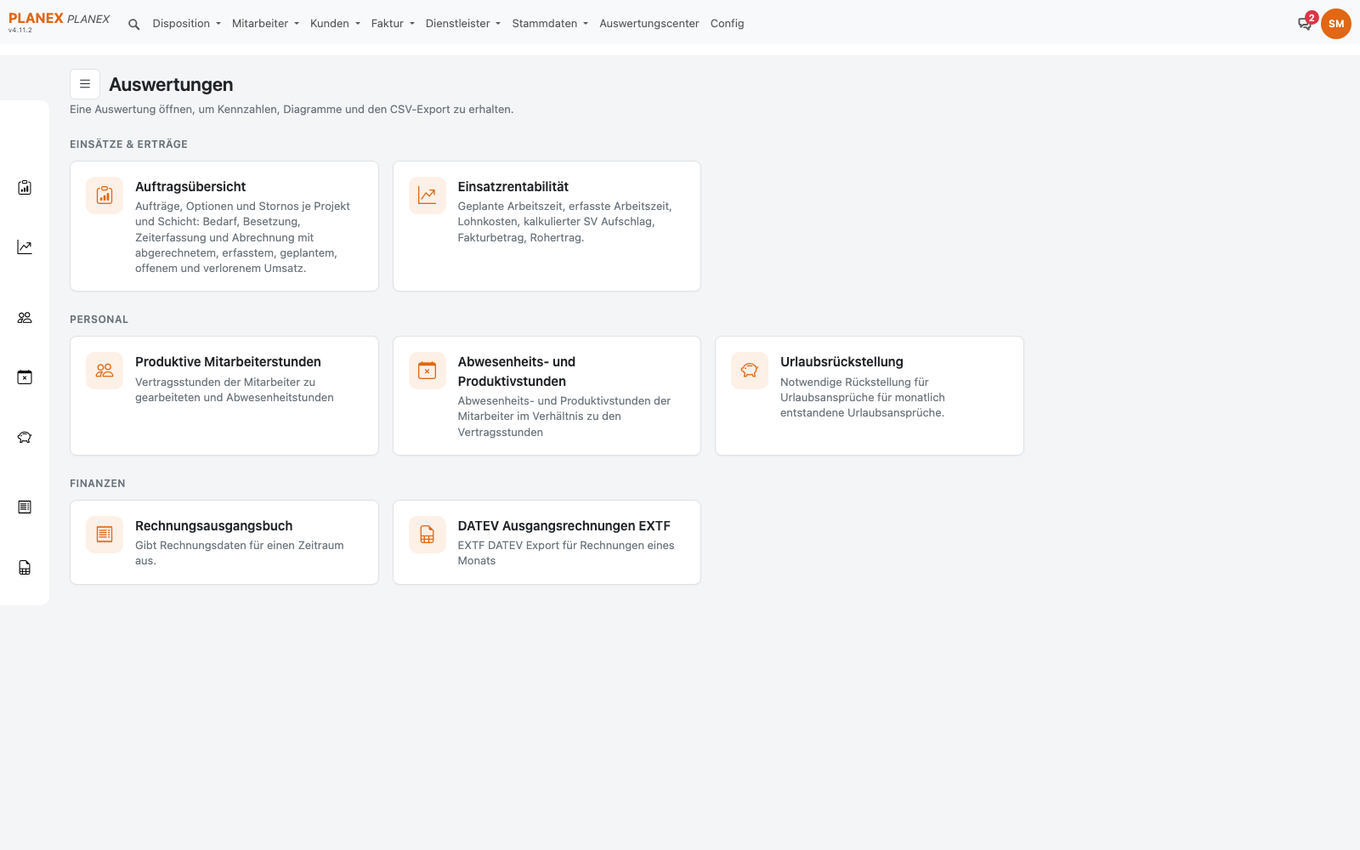Select sidebar DATEV spreadsheet file icon
Viewport: 1360px width, 850px height.
point(25,567)
